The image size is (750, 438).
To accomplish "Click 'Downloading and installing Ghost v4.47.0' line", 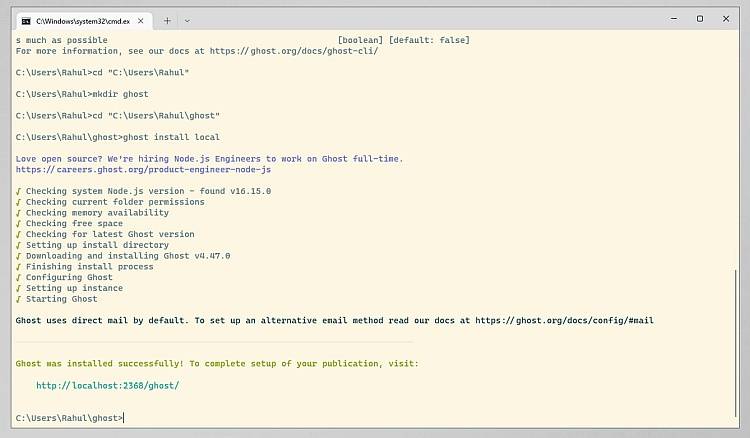I will (x=123, y=256).
